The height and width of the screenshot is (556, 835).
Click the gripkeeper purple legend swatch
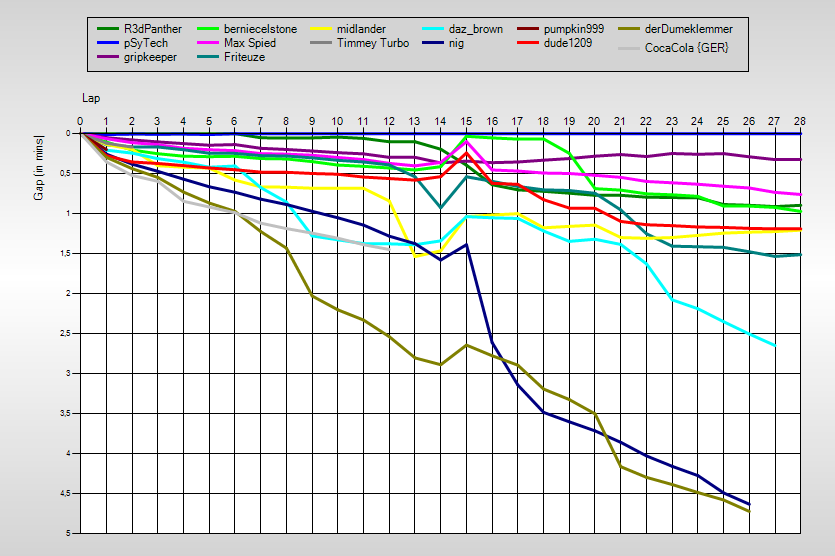(108, 57)
